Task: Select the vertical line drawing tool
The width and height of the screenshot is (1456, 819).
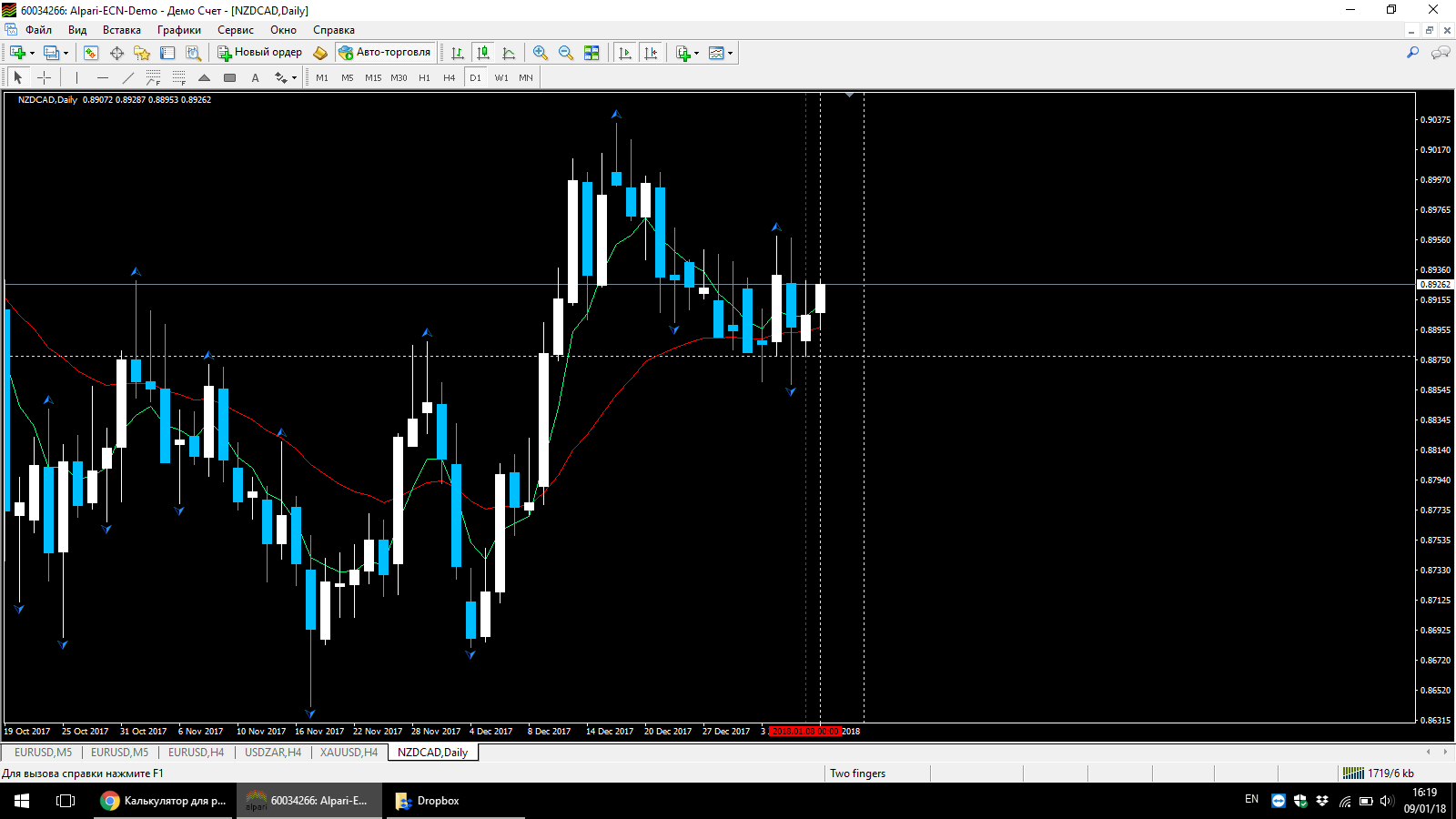Action: (77, 78)
